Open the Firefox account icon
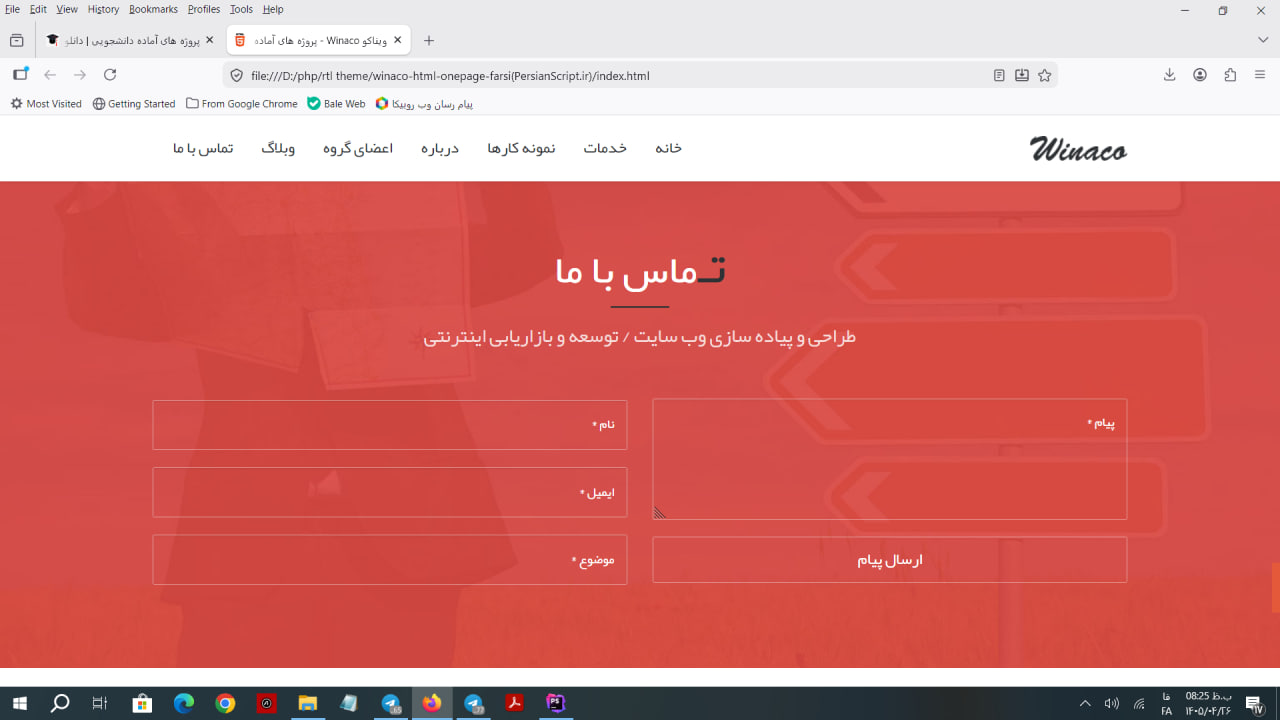Image resolution: width=1280 pixels, height=720 pixels. tap(1200, 75)
